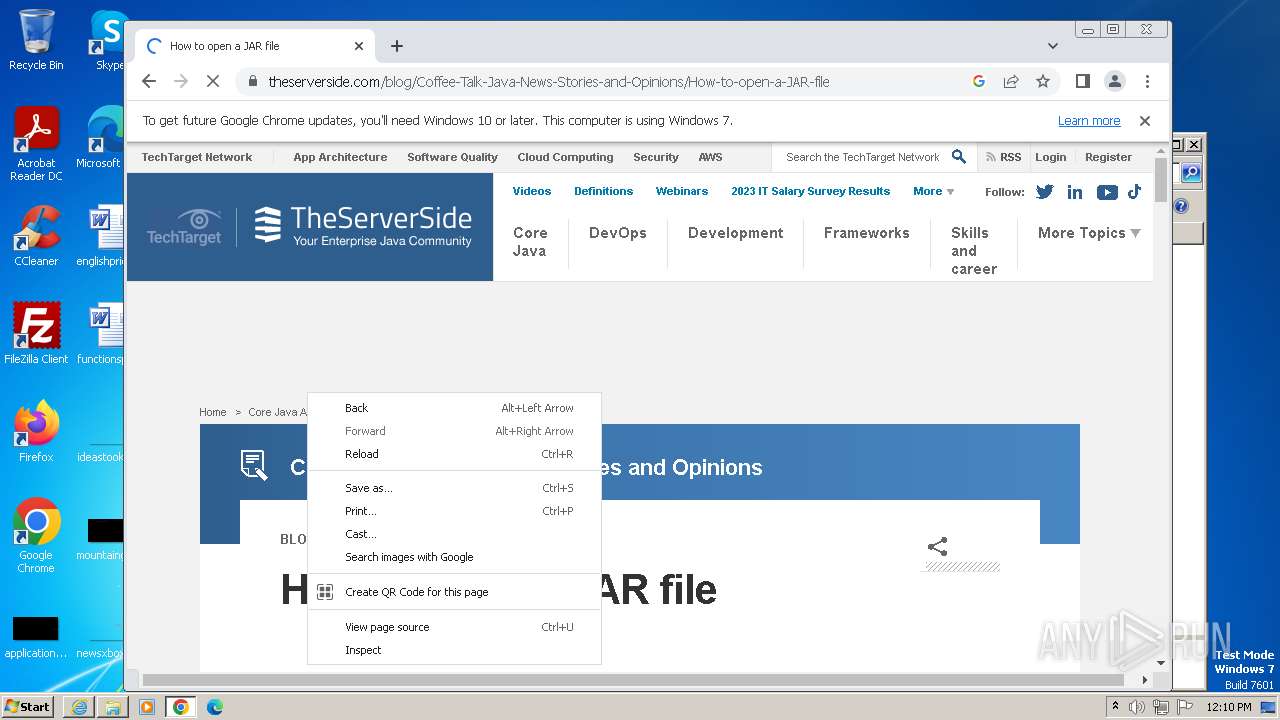Go to the Frameworks section
This screenshot has width=1280, height=720.
867,233
